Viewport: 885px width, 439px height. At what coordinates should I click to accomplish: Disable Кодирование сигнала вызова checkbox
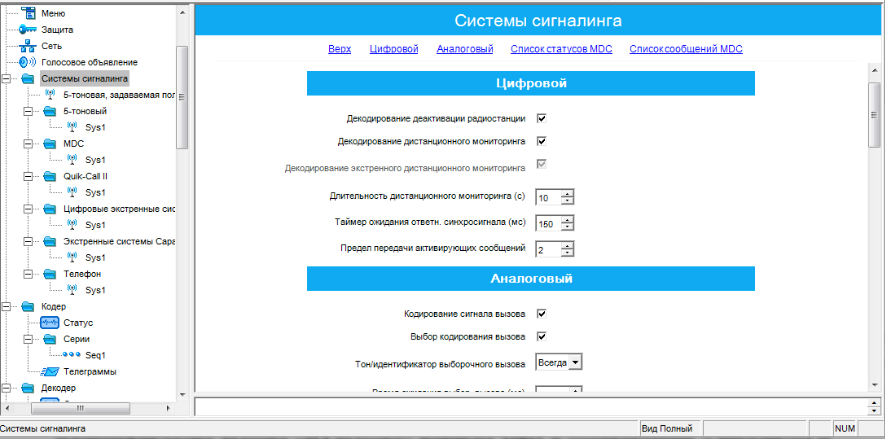click(542, 314)
